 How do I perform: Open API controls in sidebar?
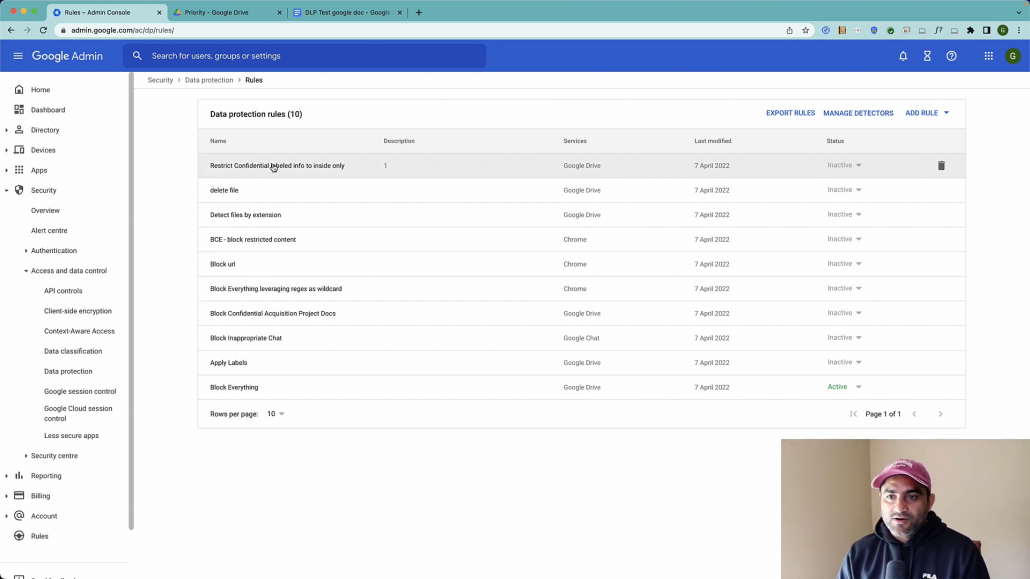pyautogui.click(x=63, y=290)
